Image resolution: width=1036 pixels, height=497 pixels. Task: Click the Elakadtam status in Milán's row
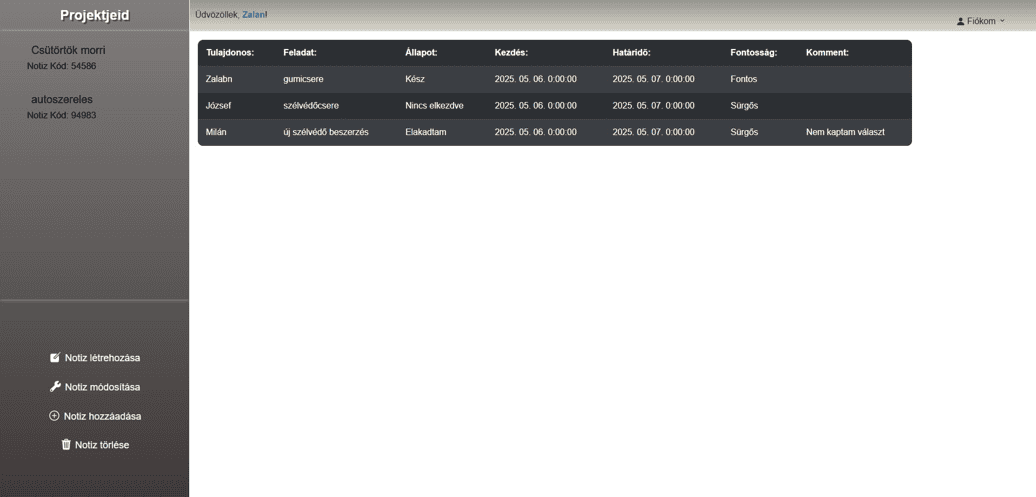point(425,132)
